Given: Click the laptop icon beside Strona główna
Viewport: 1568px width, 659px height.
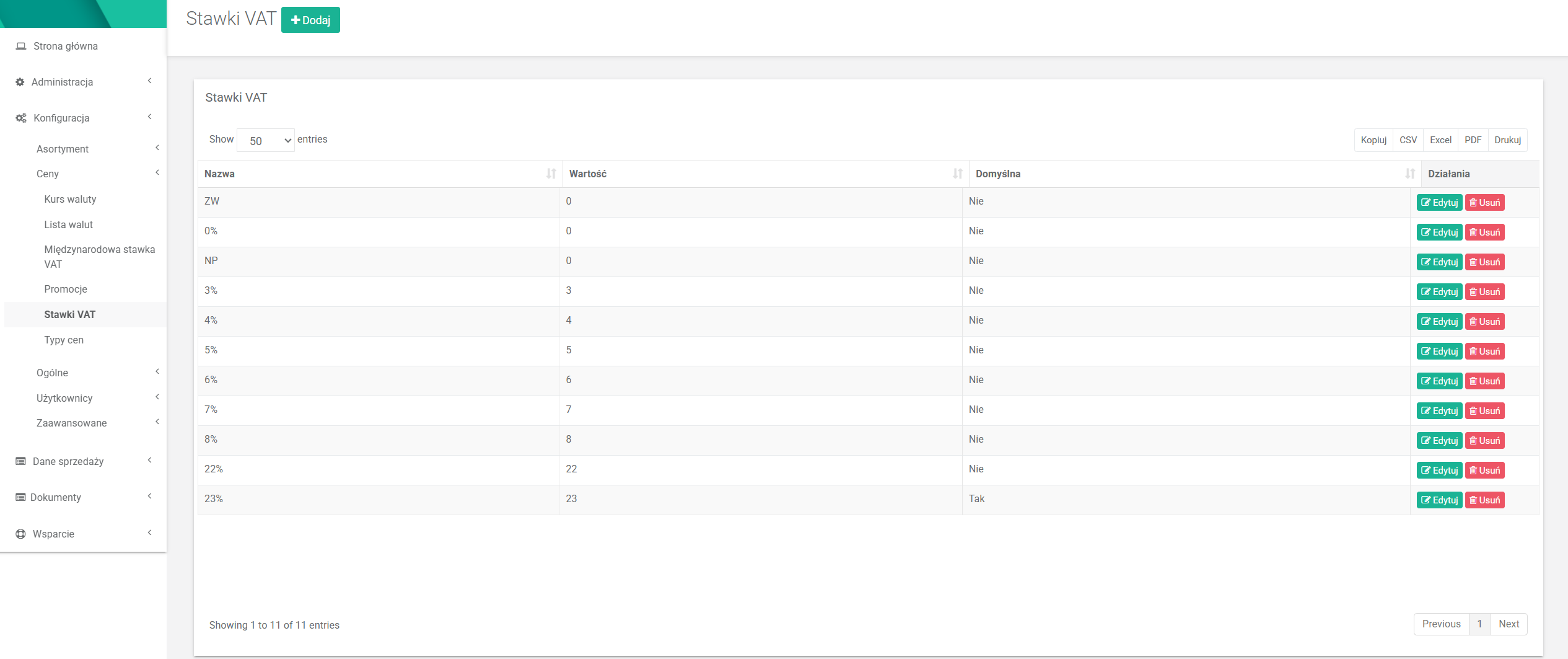Looking at the screenshot, I should [x=21, y=46].
